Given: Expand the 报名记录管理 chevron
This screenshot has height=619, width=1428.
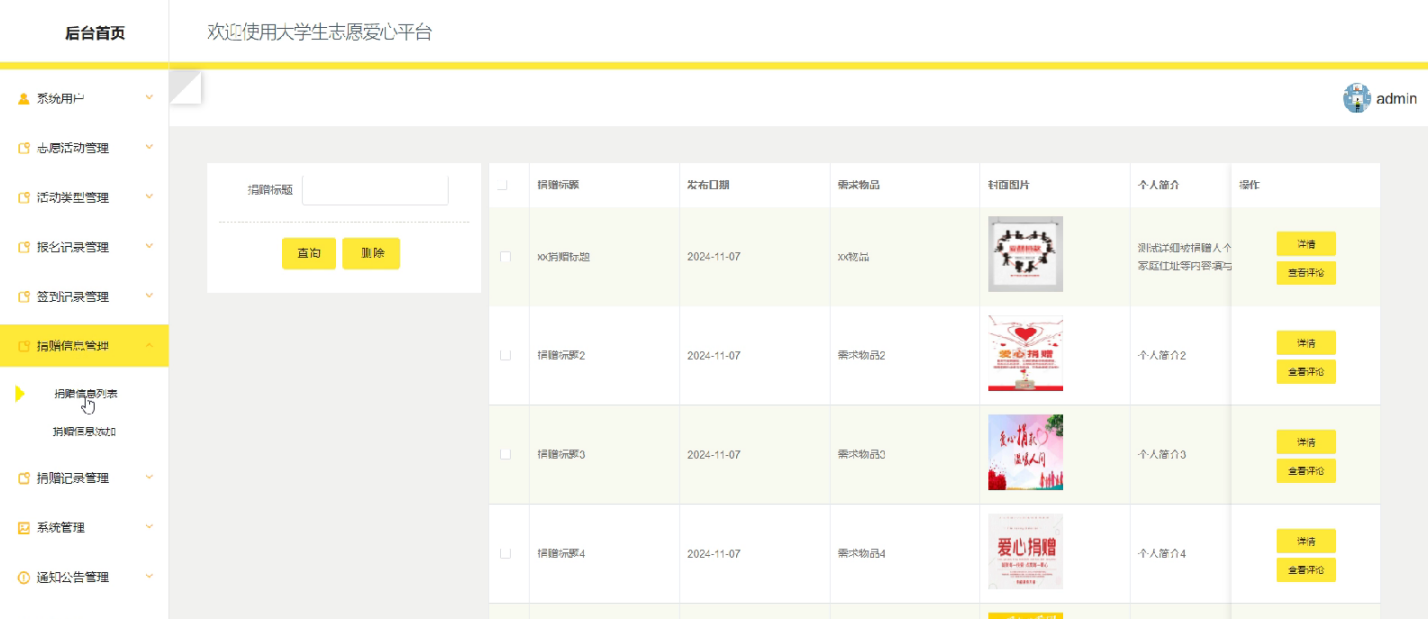Looking at the screenshot, I should tap(149, 246).
